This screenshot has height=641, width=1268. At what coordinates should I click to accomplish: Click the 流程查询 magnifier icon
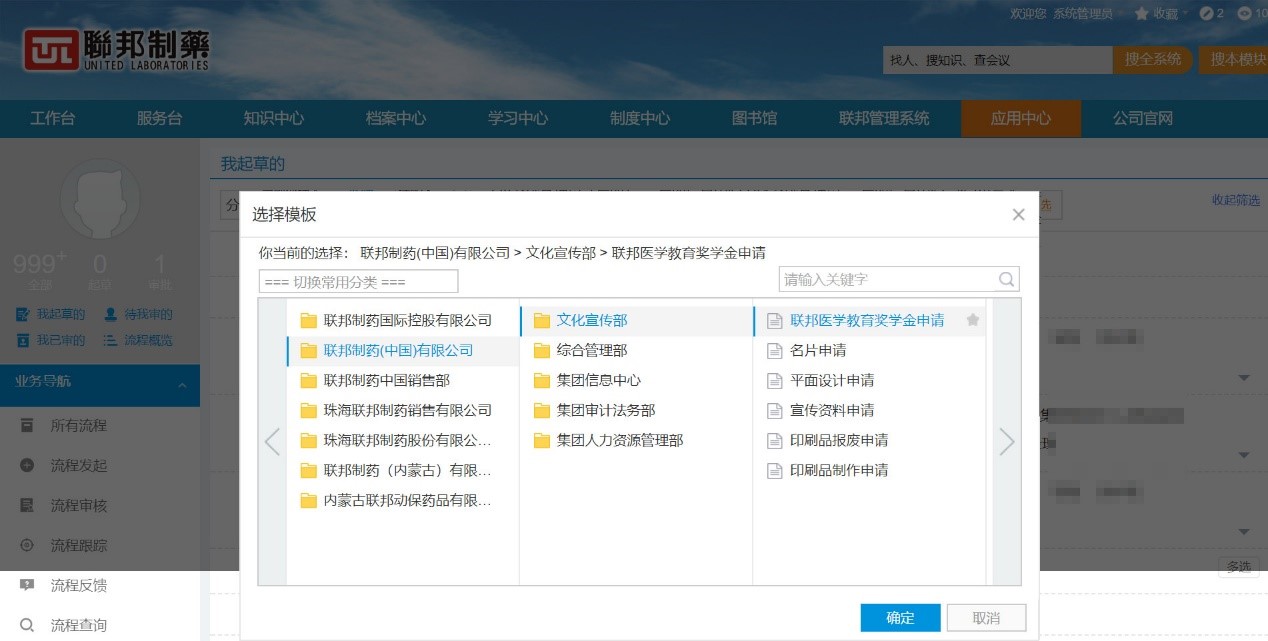[x=27, y=626]
